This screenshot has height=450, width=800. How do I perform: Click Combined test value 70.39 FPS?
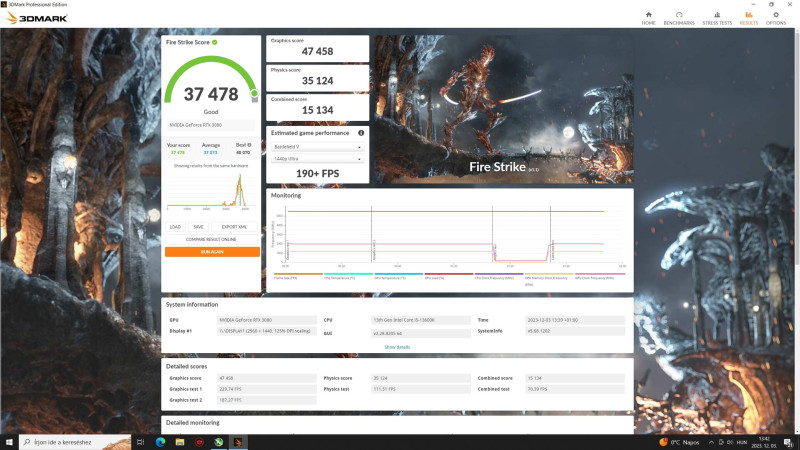[x=575, y=389]
